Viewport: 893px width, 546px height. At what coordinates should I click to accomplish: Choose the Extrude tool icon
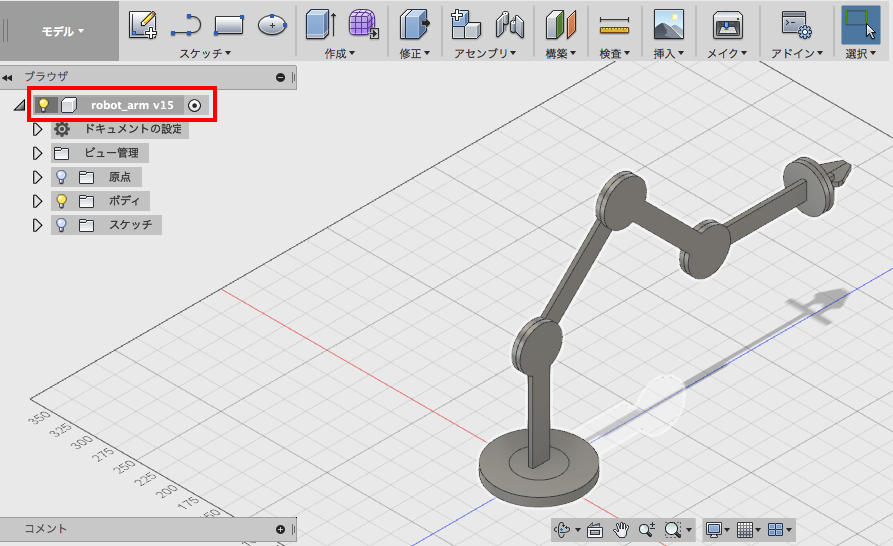(x=321, y=24)
